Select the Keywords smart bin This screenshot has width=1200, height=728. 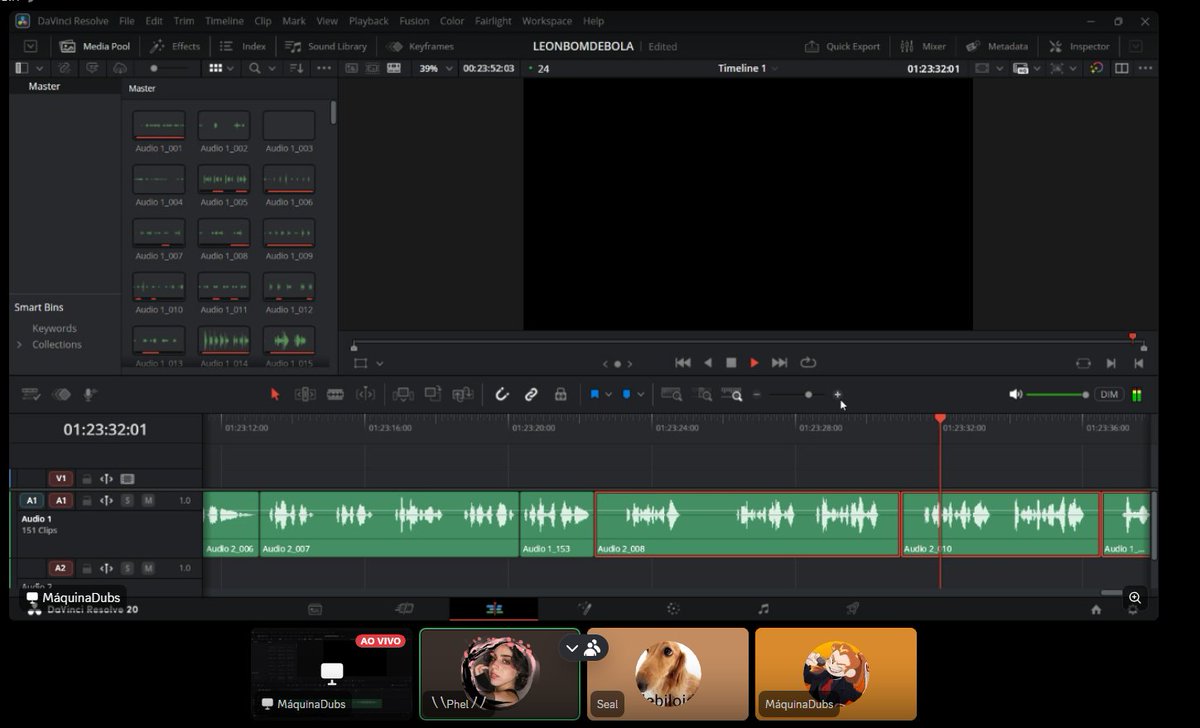coord(54,328)
